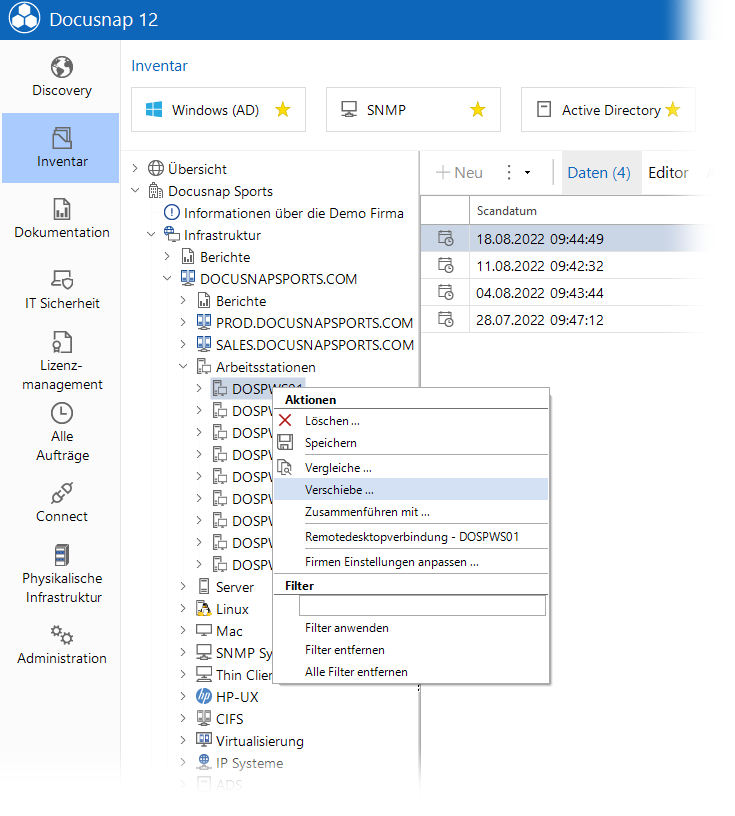This screenshot has width=735, height=816.
Task: Click the Neu button
Action: (459, 173)
